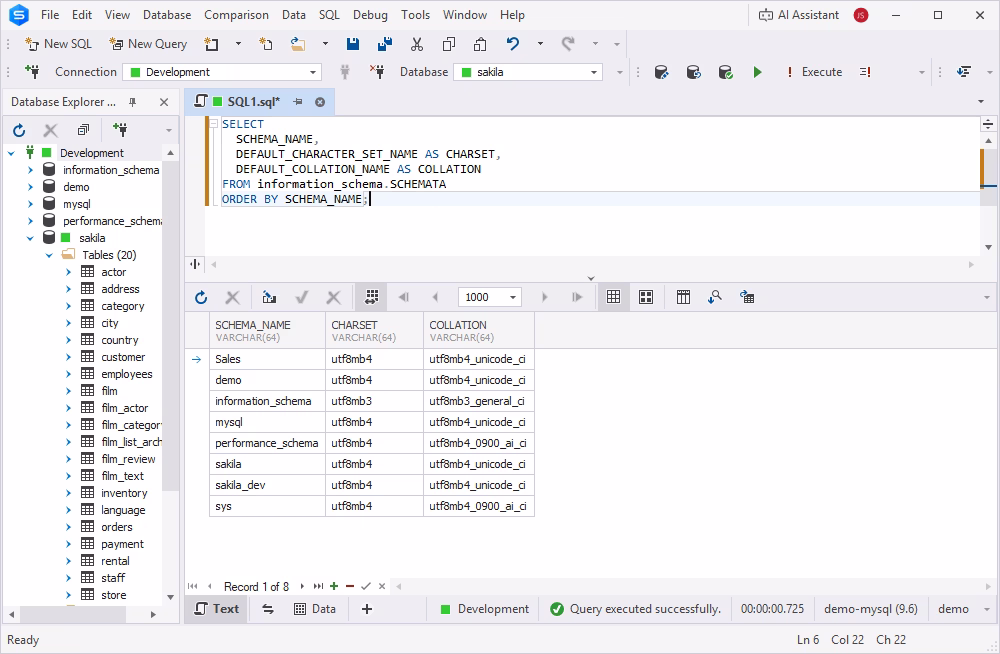Refresh the Database Explorer tree
1000x654 pixels.
point(19,130)
